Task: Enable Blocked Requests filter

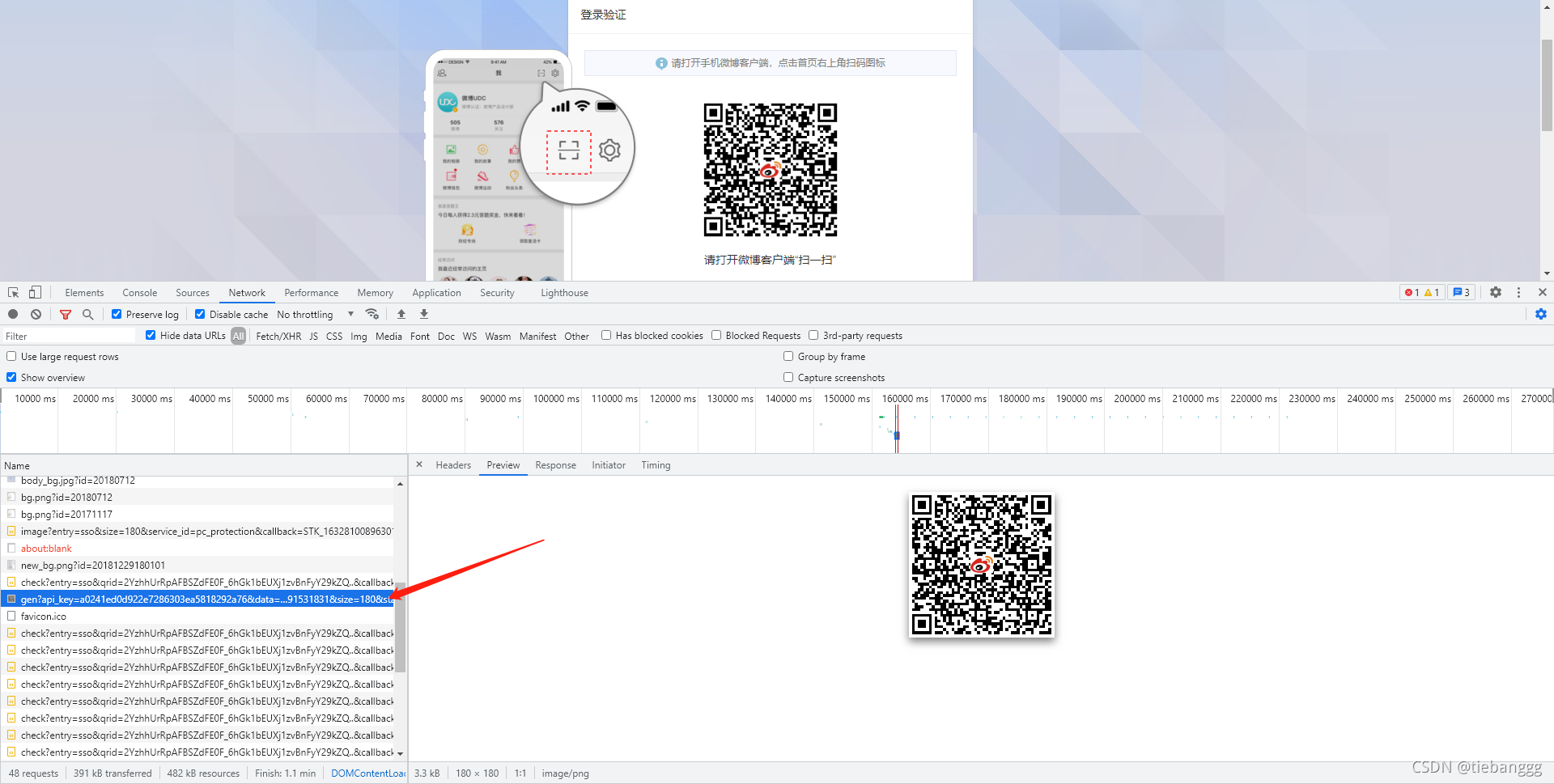Action: click(716, 335)
